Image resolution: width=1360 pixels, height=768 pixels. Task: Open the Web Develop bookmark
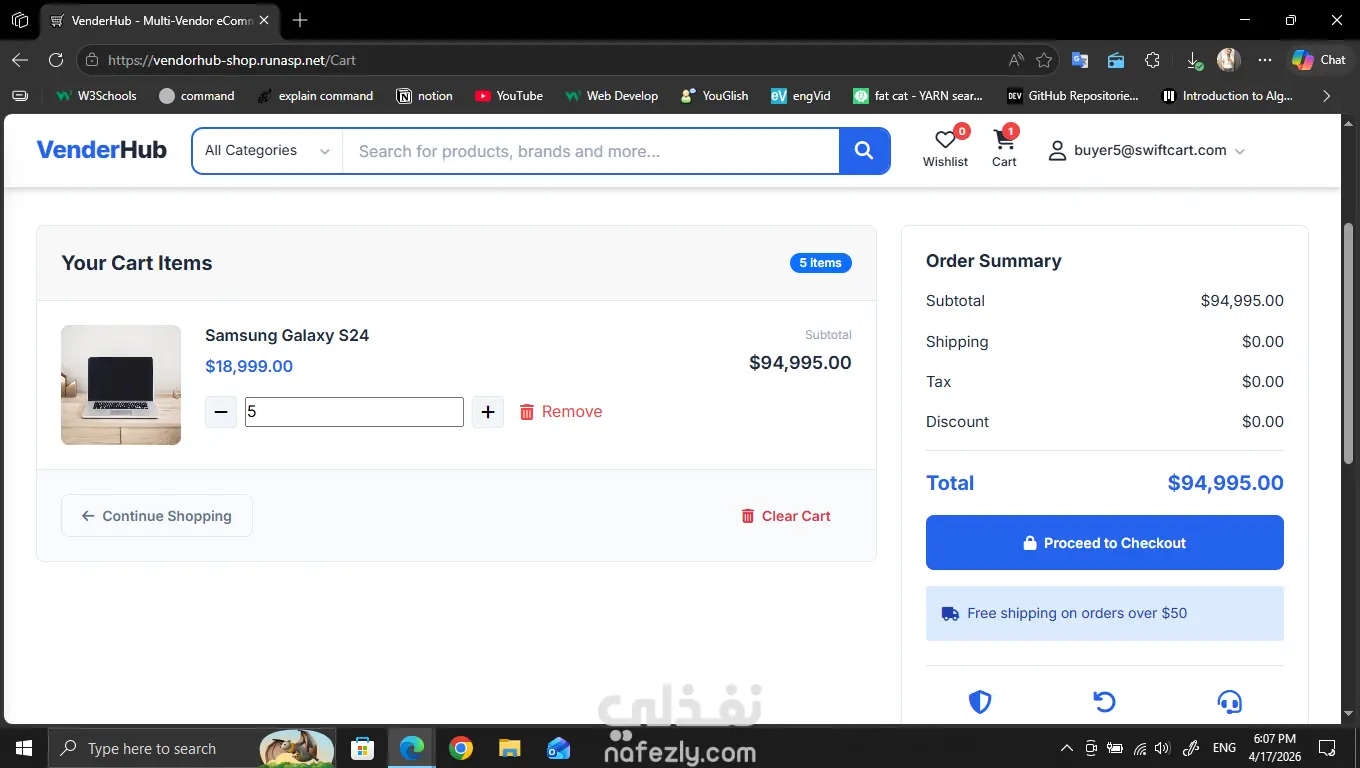coord(611,96)
